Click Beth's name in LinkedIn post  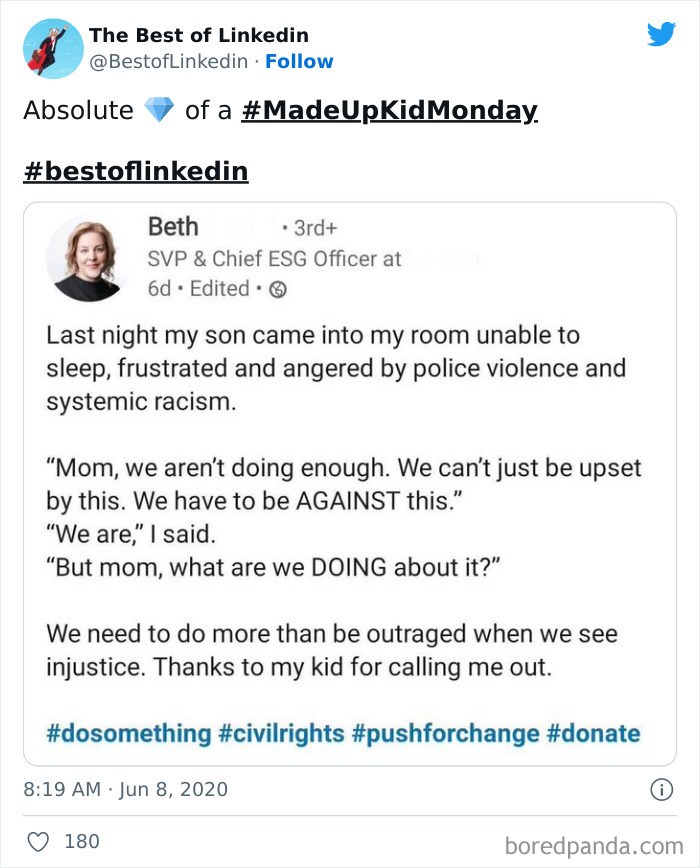pyautogui.click(x=173, y=227)
